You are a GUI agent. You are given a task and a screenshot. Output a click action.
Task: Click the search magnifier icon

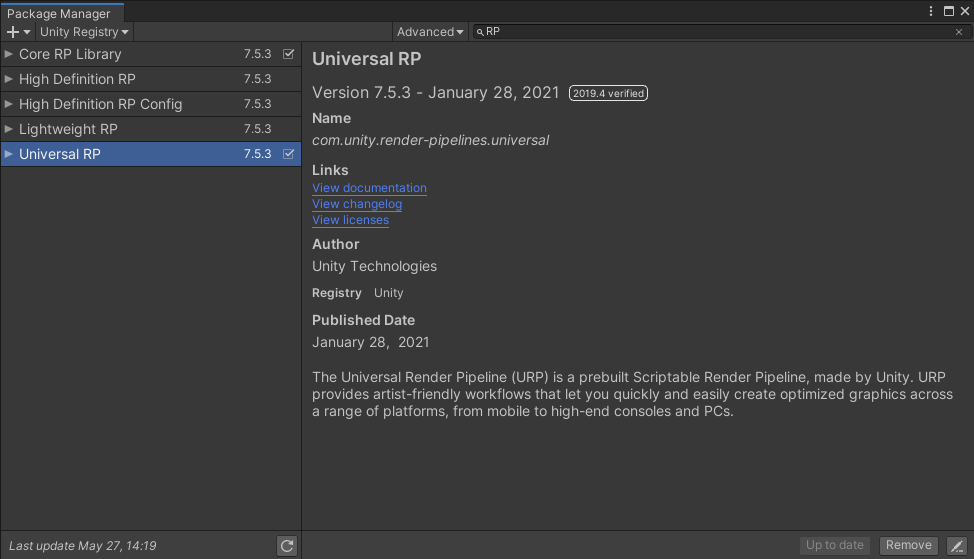point(480,32)
